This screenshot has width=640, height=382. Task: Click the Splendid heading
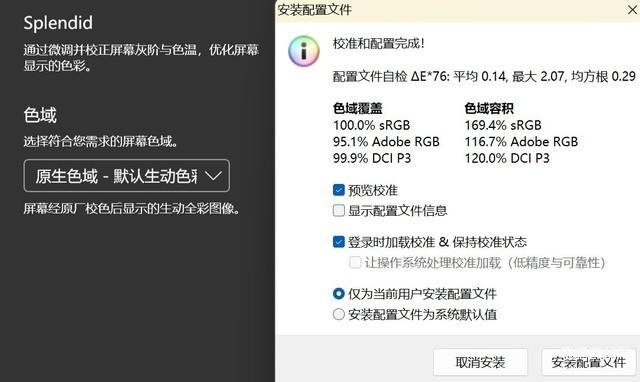(58, 23)
